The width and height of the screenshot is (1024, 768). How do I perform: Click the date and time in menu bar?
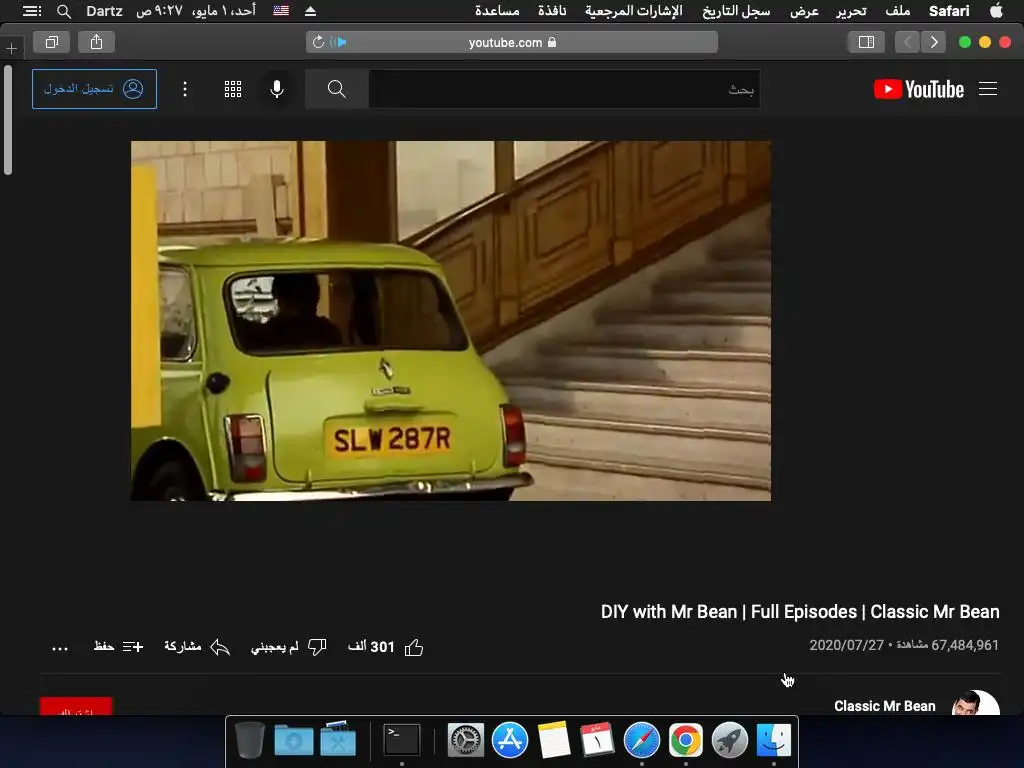point(196,10)
